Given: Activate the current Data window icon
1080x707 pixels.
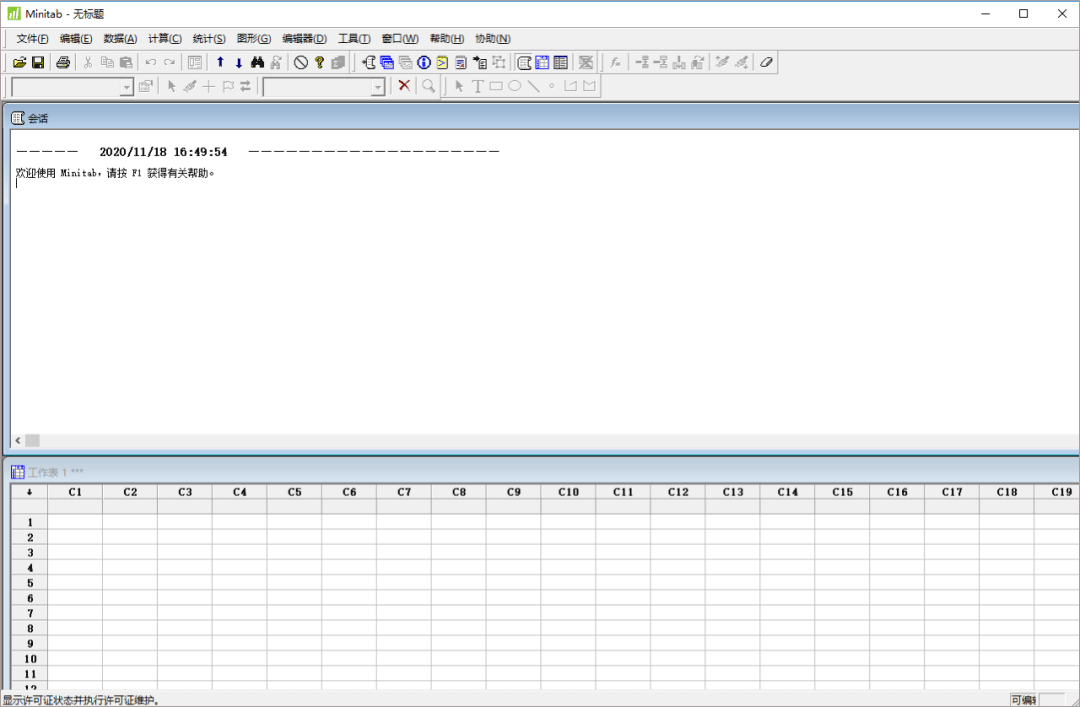Looking at the screenshot, I should (543, 63).
